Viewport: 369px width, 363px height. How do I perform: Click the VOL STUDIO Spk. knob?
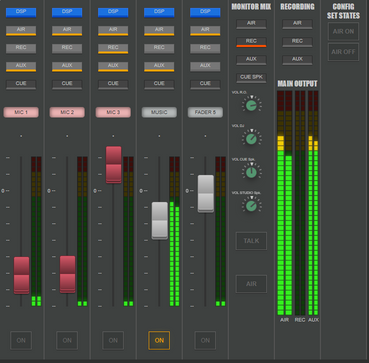click(251, 206)
